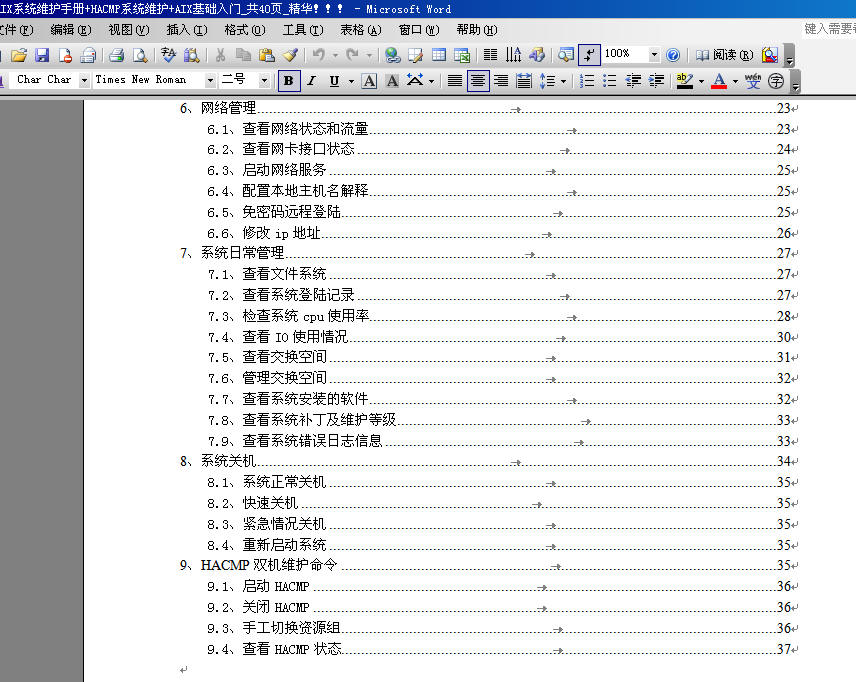Screen dimensions: 856x682
Task: Show the Drawing toolbar
Action: [x=536, y=55]
